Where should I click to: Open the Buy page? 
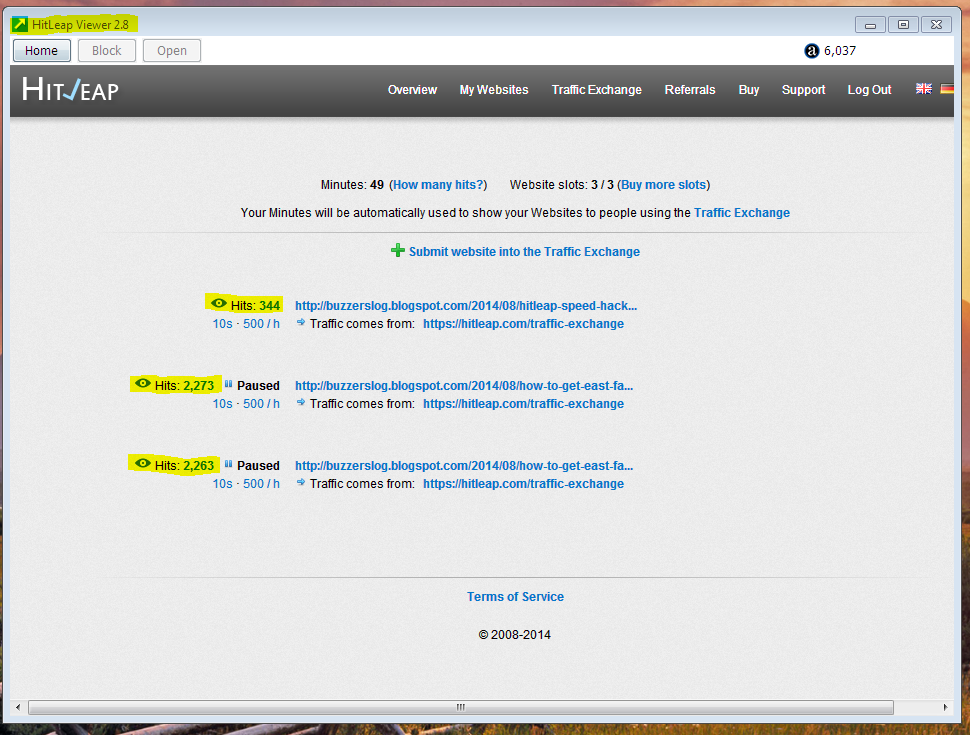tap(749, 90)
